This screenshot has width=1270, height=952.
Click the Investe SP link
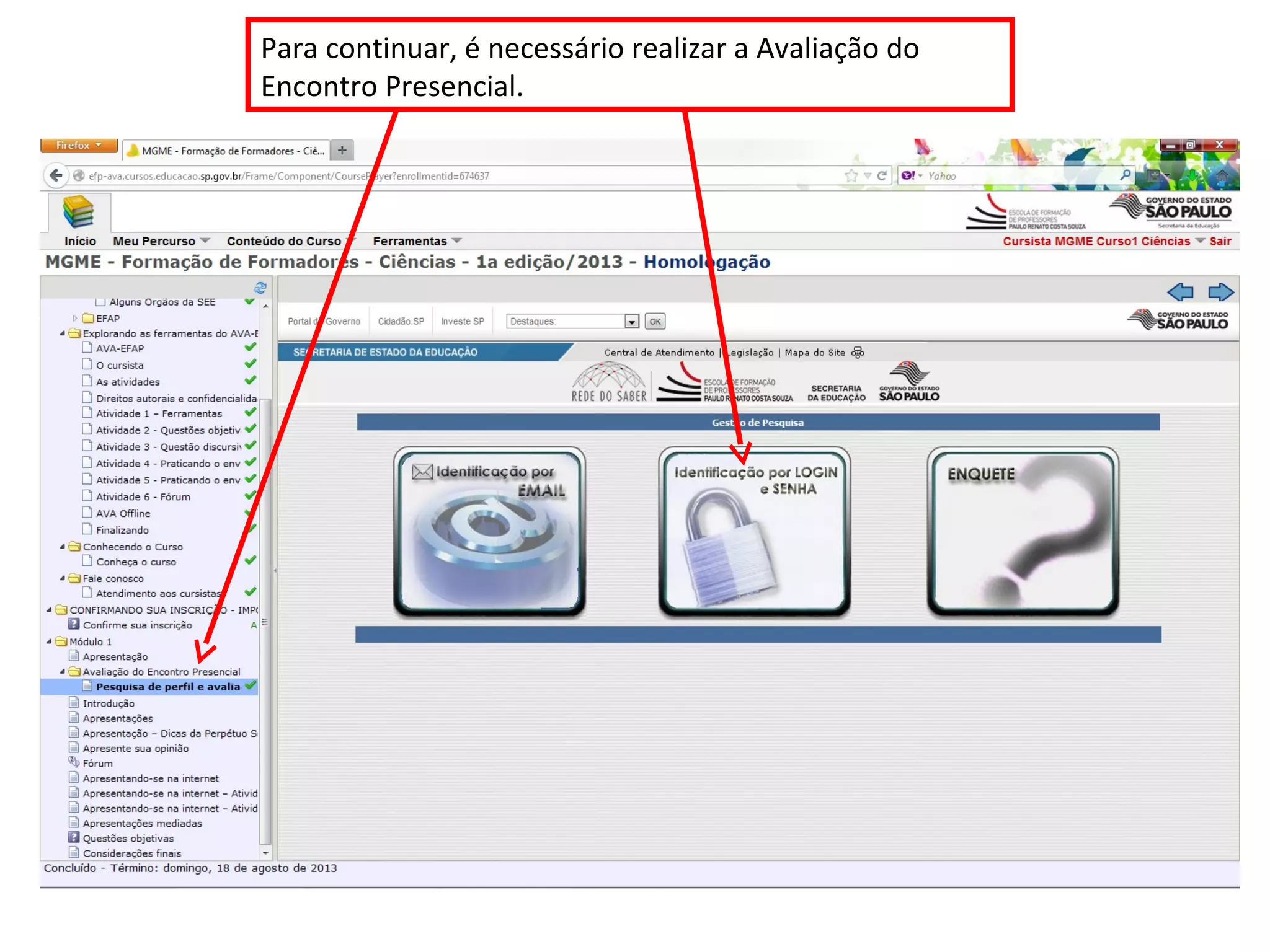pos(462,321)
